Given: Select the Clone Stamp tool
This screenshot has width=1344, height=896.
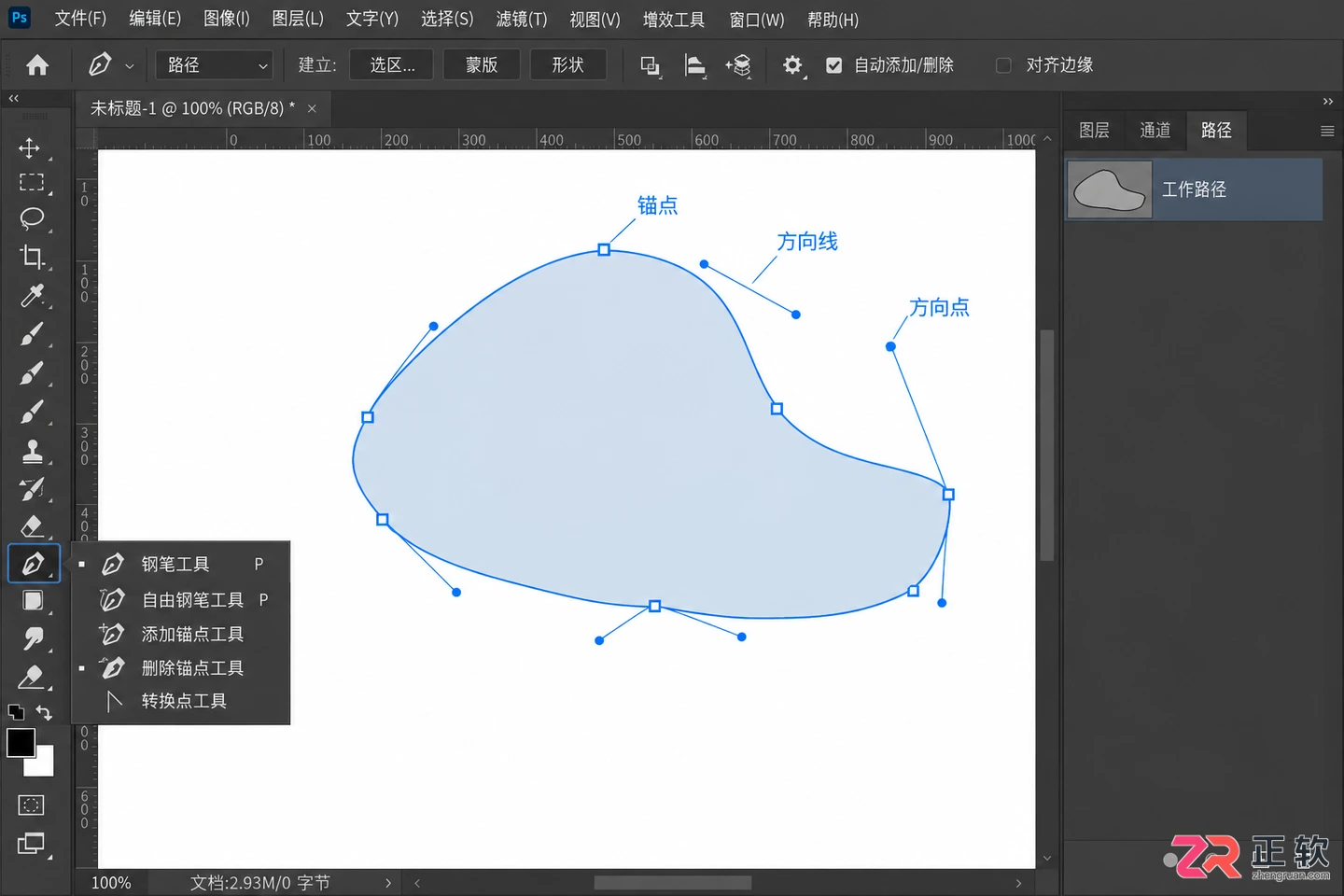Looking at the screenshot, I should pyautogui.click(x=33, y=452).
